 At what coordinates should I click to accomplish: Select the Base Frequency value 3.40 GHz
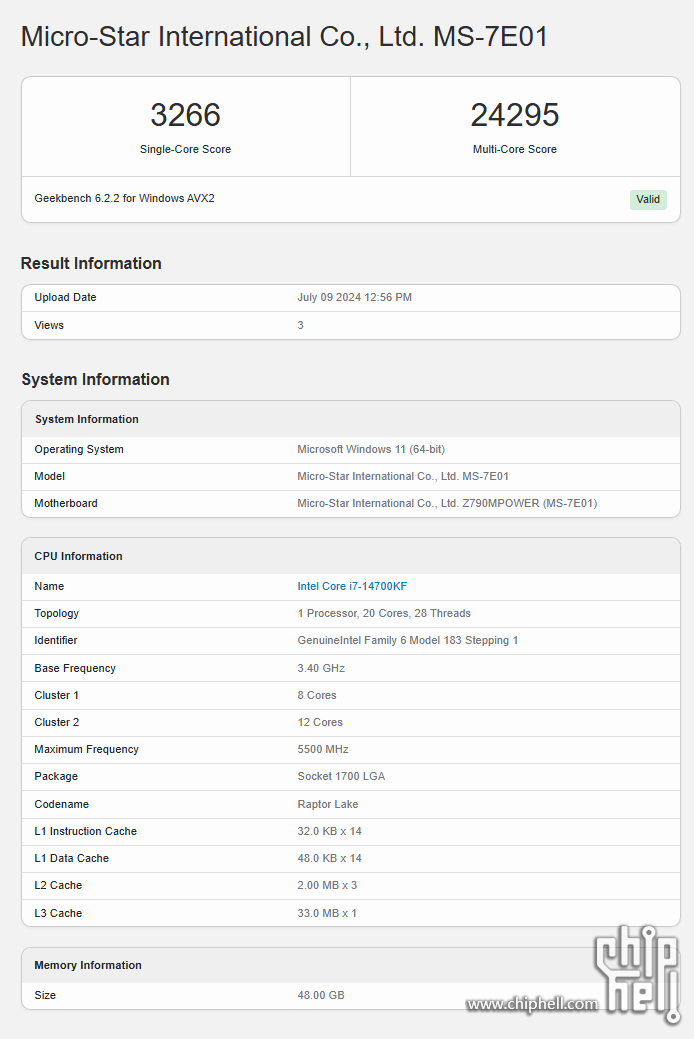pyautogui.click(x=321, y=669)
